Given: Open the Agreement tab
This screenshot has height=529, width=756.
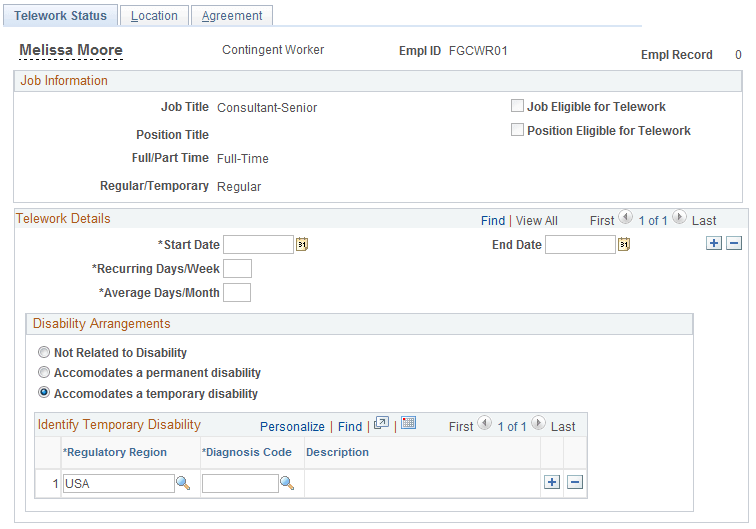Looking at the screenshot, I should click(x=232, y=16).
